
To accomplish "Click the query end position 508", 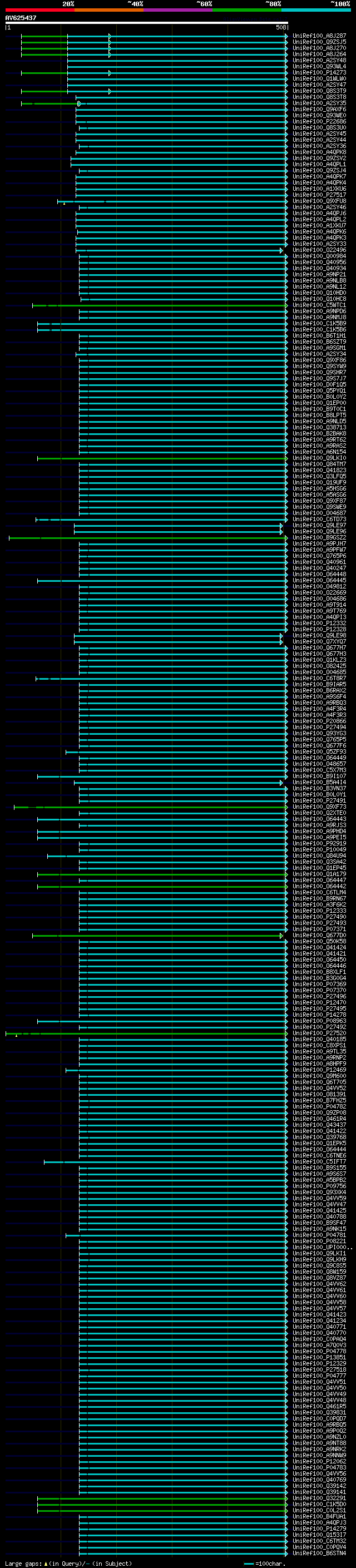I will [280, 27].
